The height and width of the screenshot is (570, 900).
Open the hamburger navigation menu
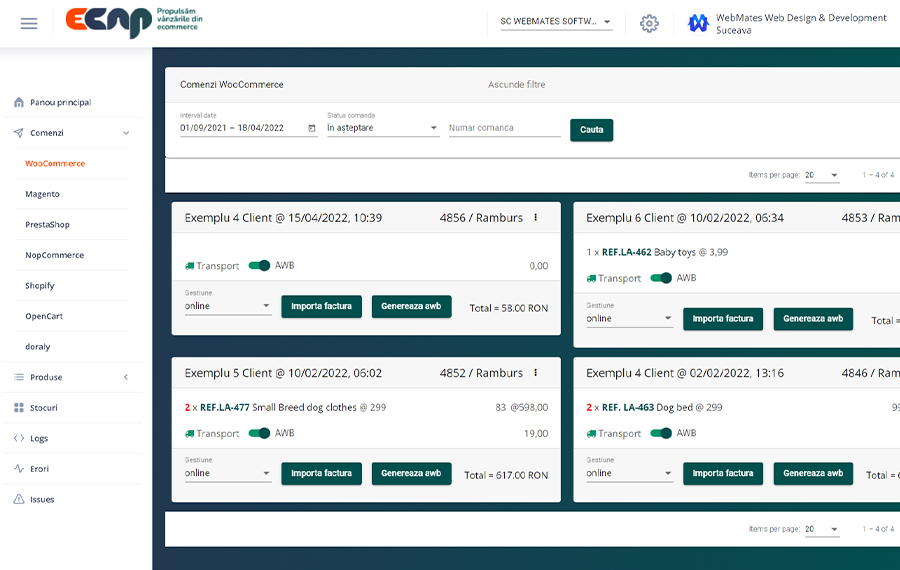pos(29,23)
